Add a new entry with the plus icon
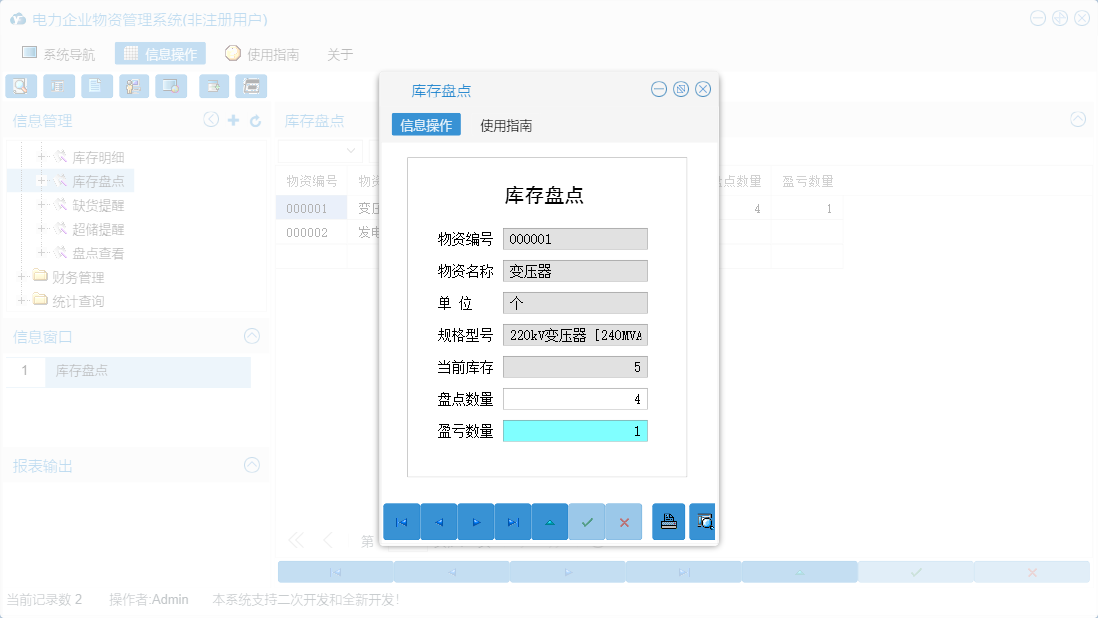The height and width of the screenshot is (618, 1098). pyautogui.click(x=231, y=119)
